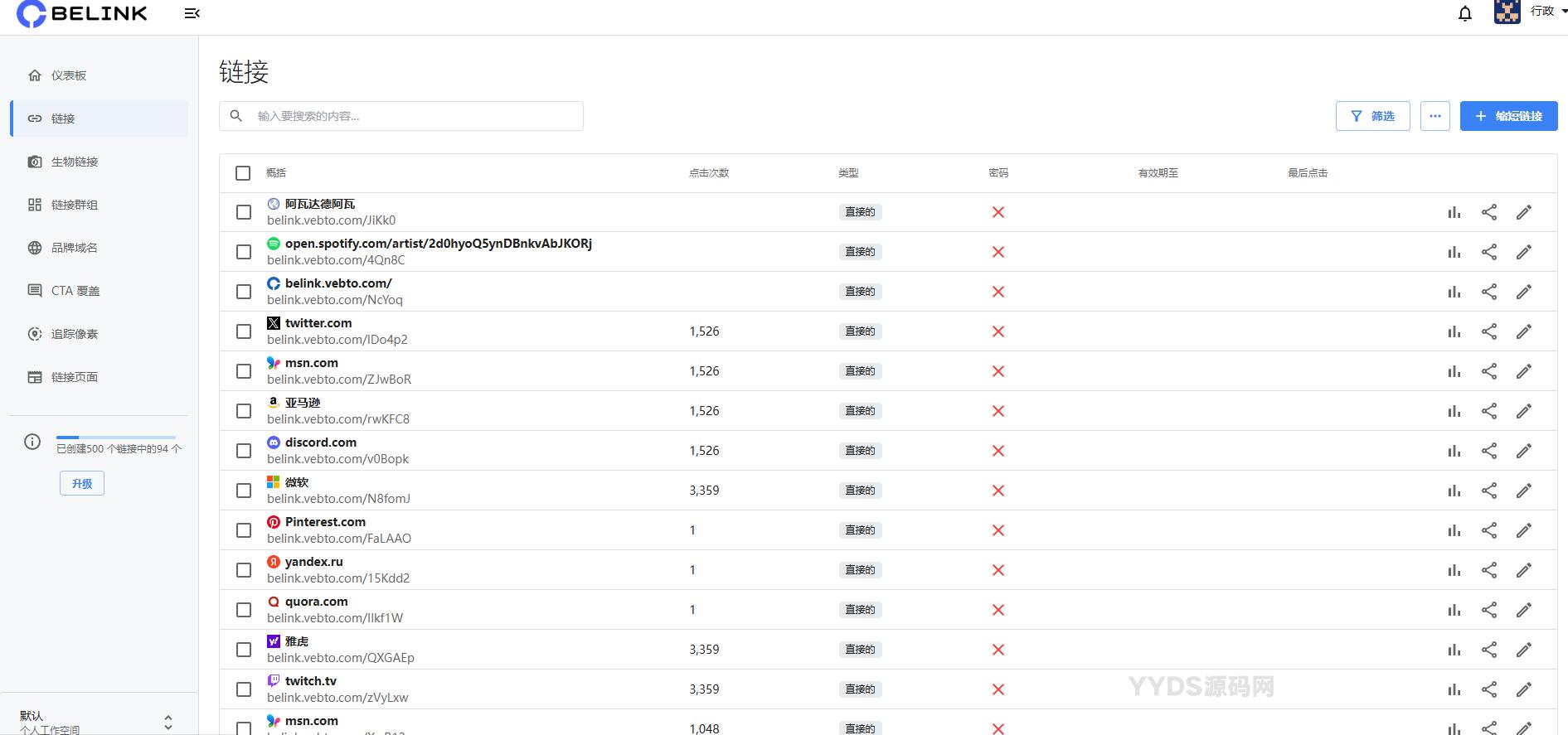The height and width of the screenshot is (735, 1568).
Task: Go to 仪表板 in the sidebar
Action: [69, 75]
